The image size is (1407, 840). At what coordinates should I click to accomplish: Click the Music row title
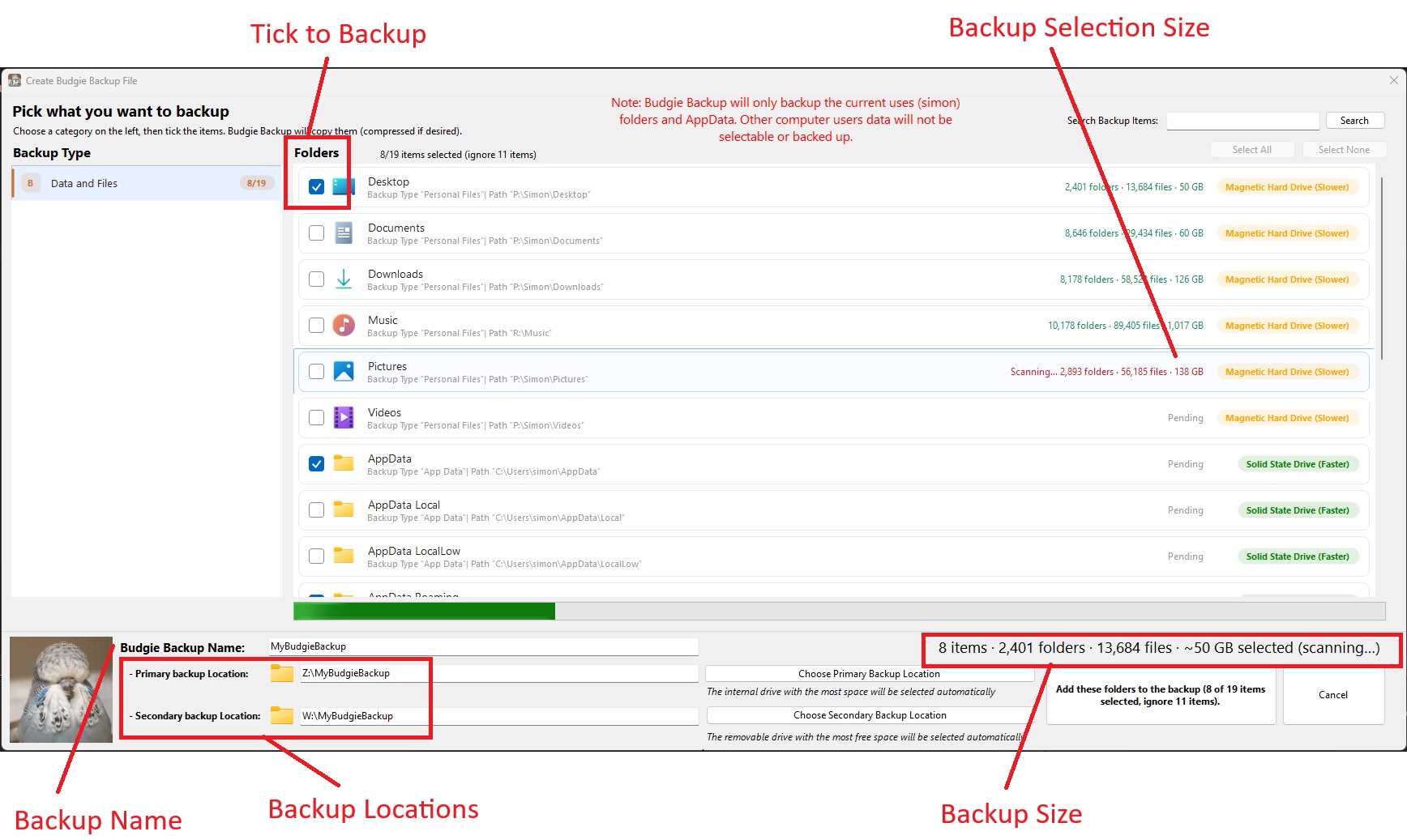click(383, 320)
